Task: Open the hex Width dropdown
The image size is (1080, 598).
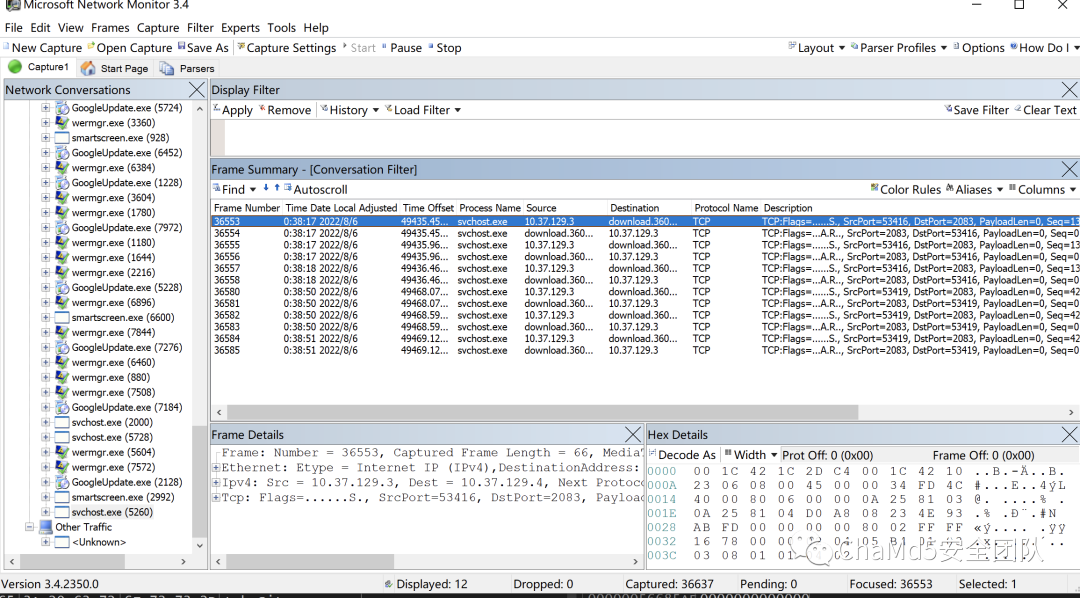Action: point(751,455)
